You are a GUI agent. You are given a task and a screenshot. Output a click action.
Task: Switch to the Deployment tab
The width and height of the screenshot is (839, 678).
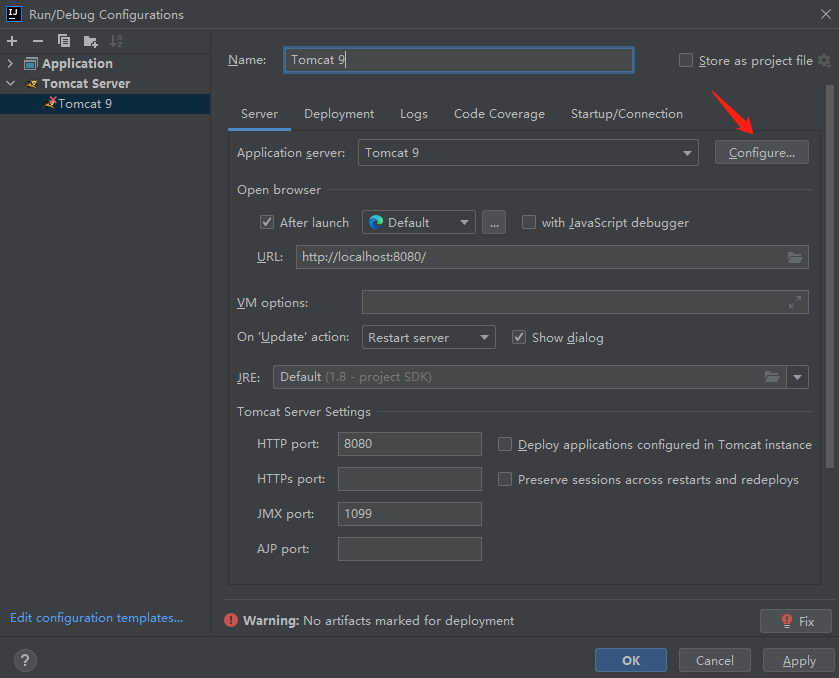coord(339,114)
